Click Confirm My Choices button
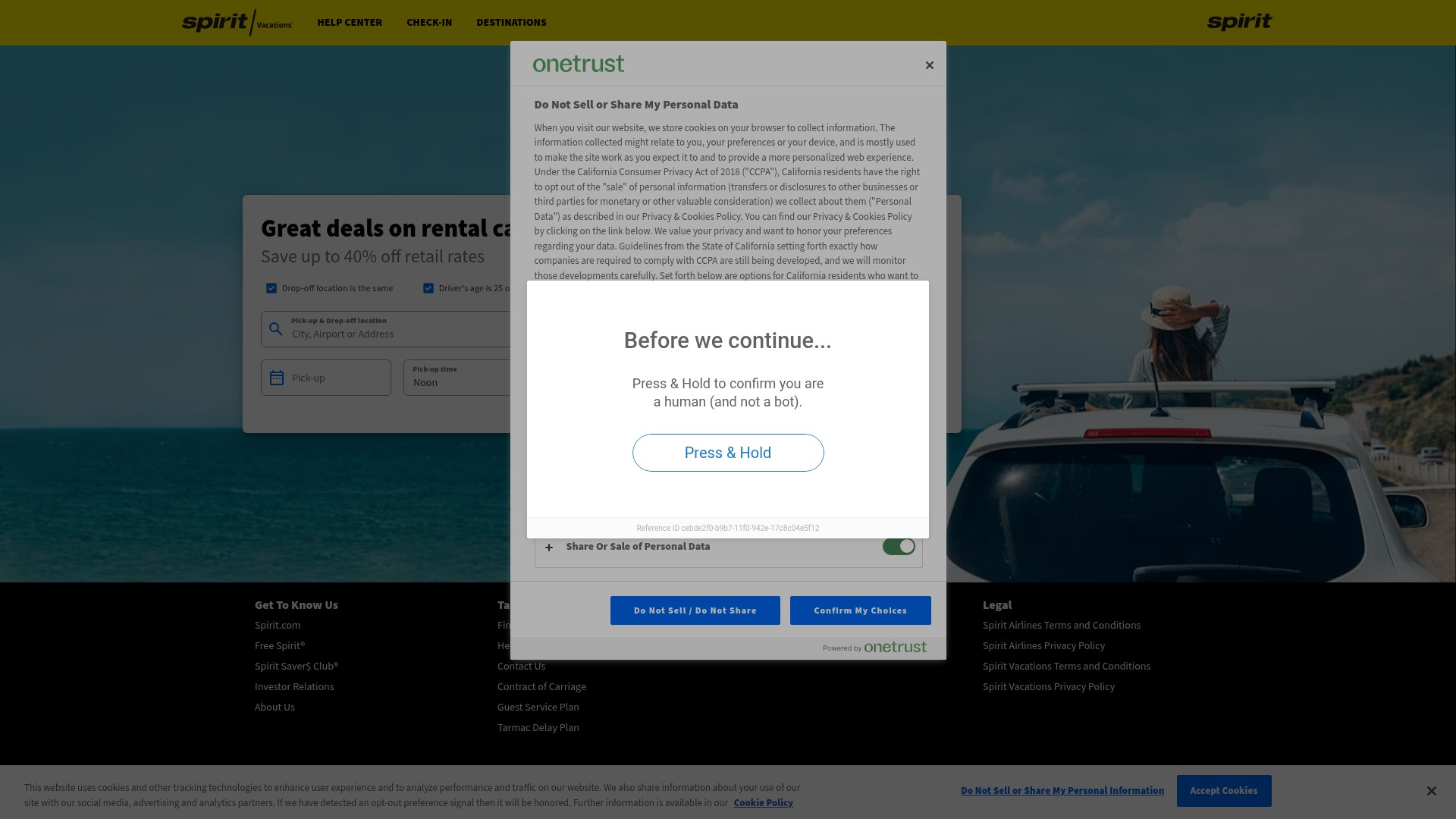 click(x=861, y=610)
